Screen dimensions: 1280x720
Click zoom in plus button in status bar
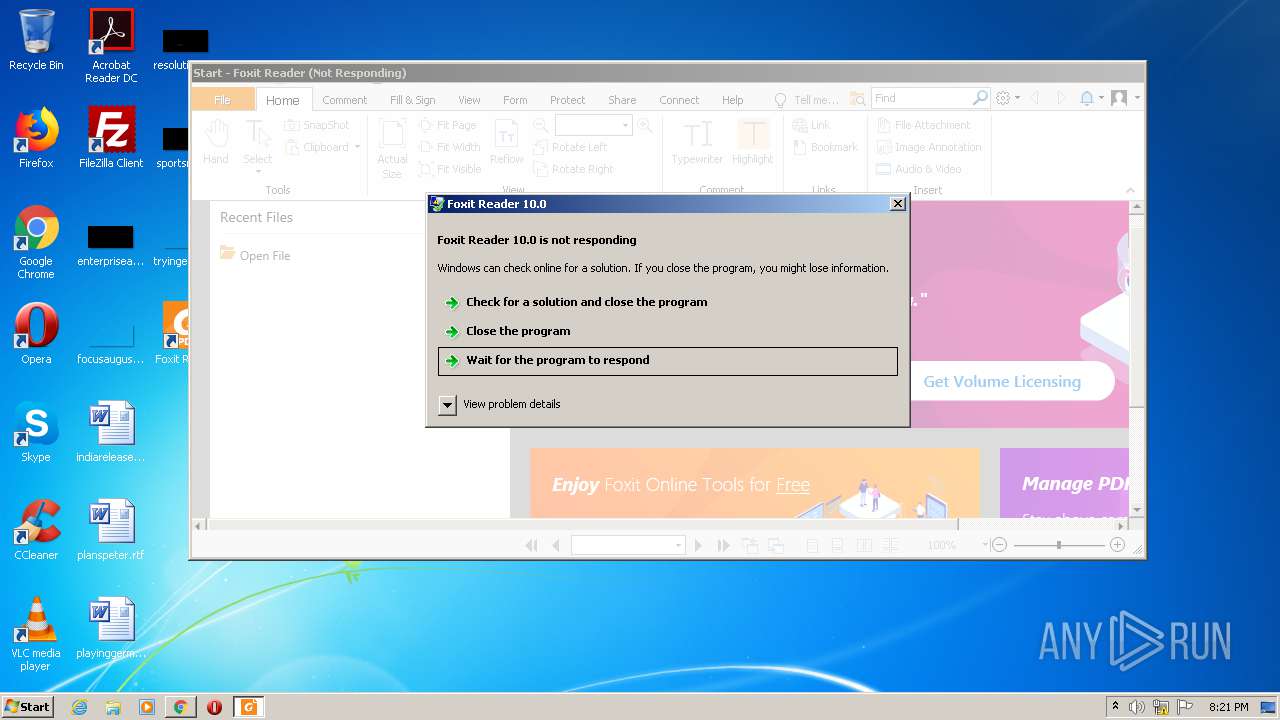point(1117,545)
